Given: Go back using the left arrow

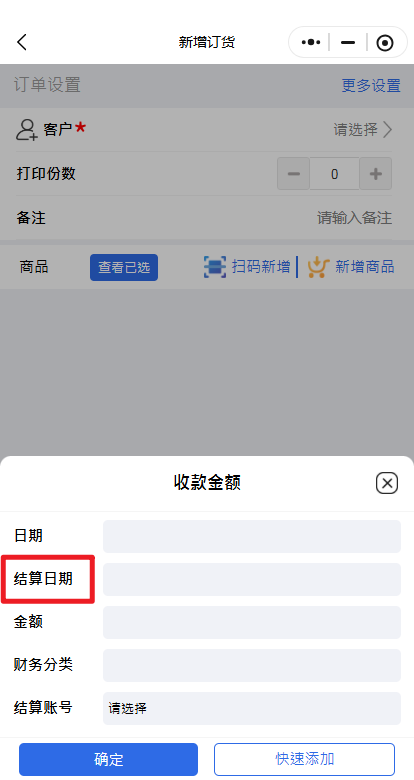Looking at the screenshot, I should (22, 42).
